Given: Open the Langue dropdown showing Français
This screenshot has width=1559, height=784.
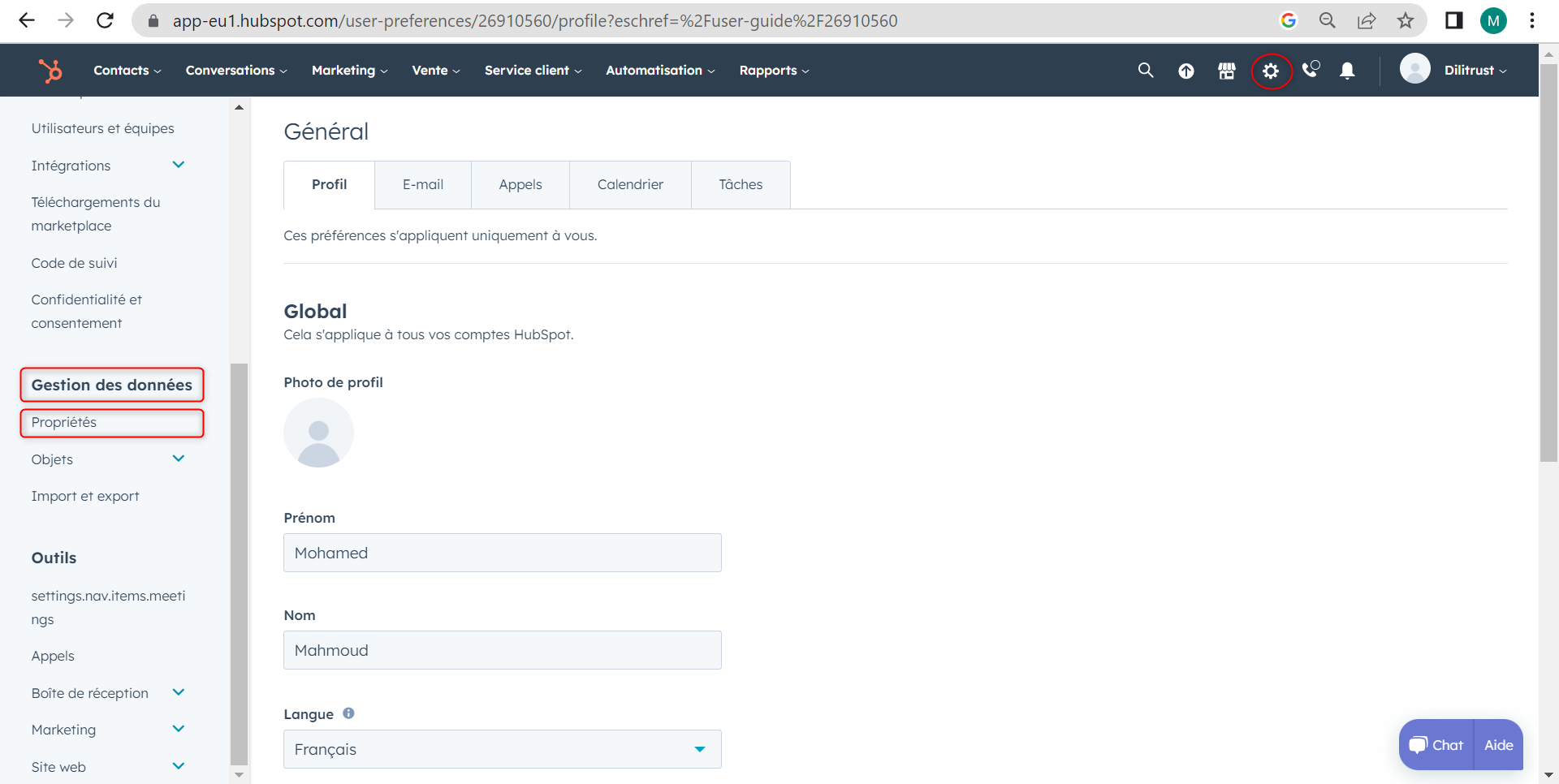Looking at the screenshot, I should pos(502,749).
